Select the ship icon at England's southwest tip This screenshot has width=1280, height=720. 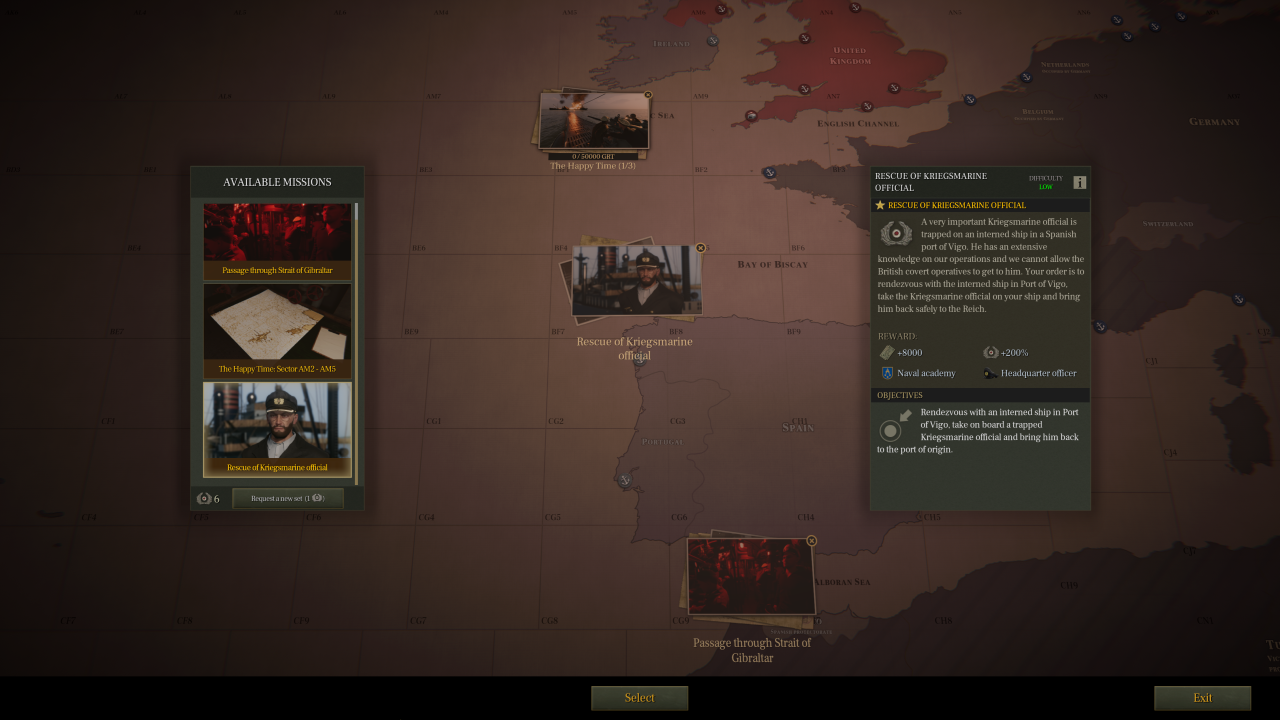pyautogui.click(x=752, y=116)
